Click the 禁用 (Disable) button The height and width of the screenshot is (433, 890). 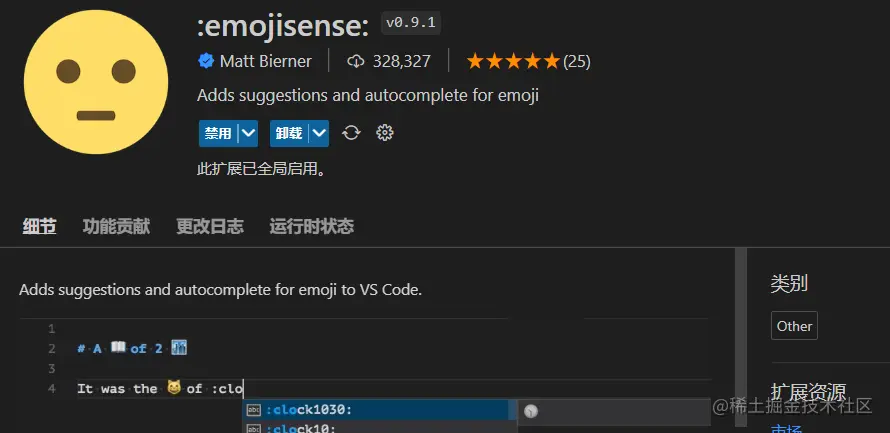coord(218,133)
